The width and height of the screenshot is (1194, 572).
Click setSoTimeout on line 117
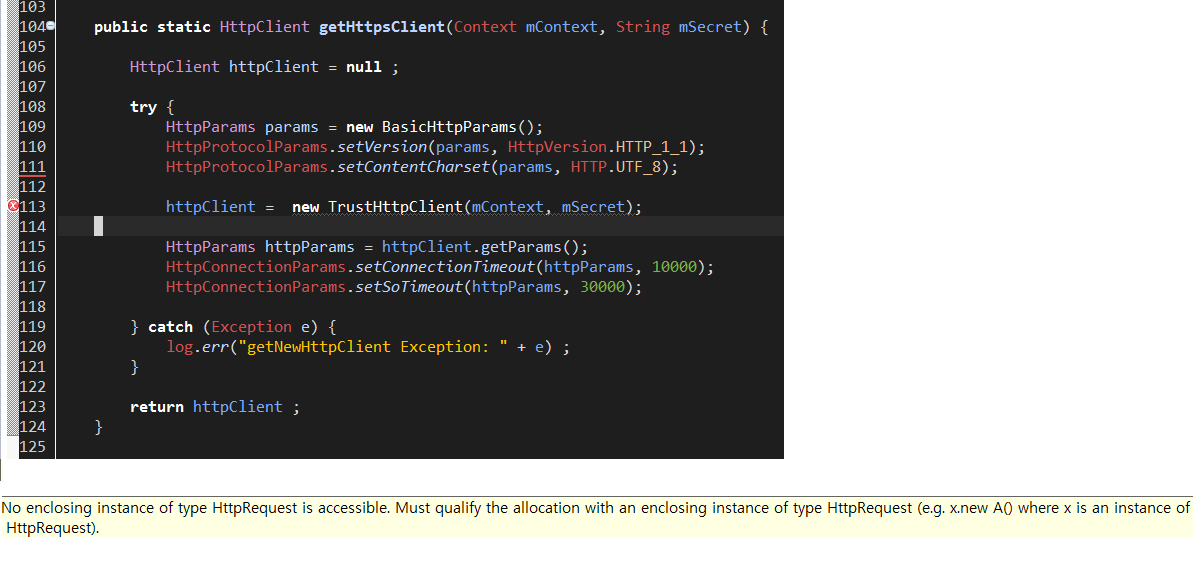pos(408,287)
